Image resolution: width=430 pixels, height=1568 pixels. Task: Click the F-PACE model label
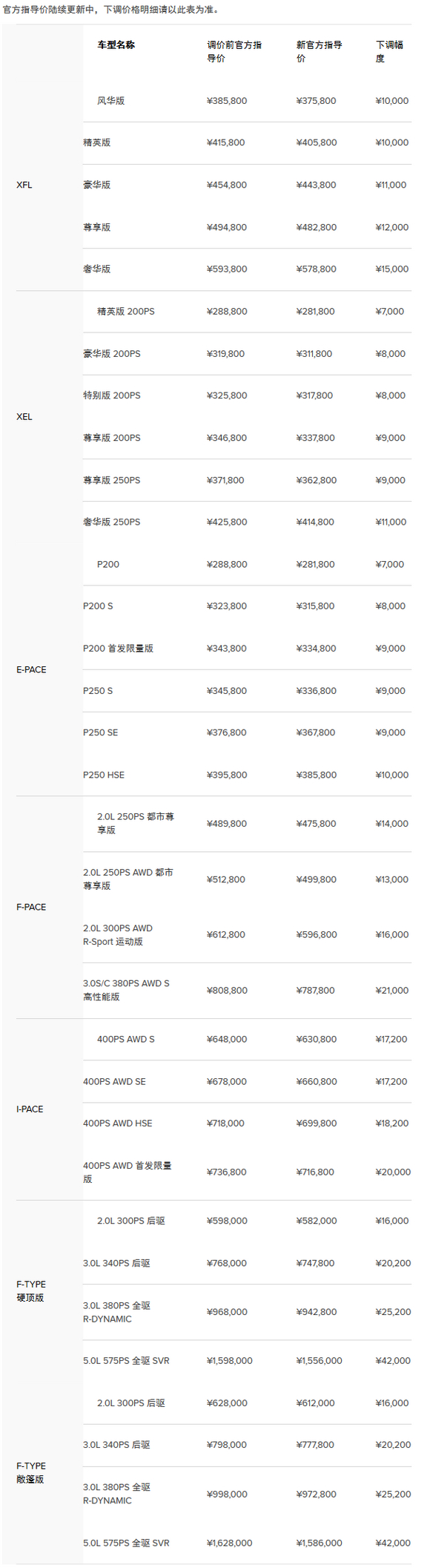click(31, 907)
